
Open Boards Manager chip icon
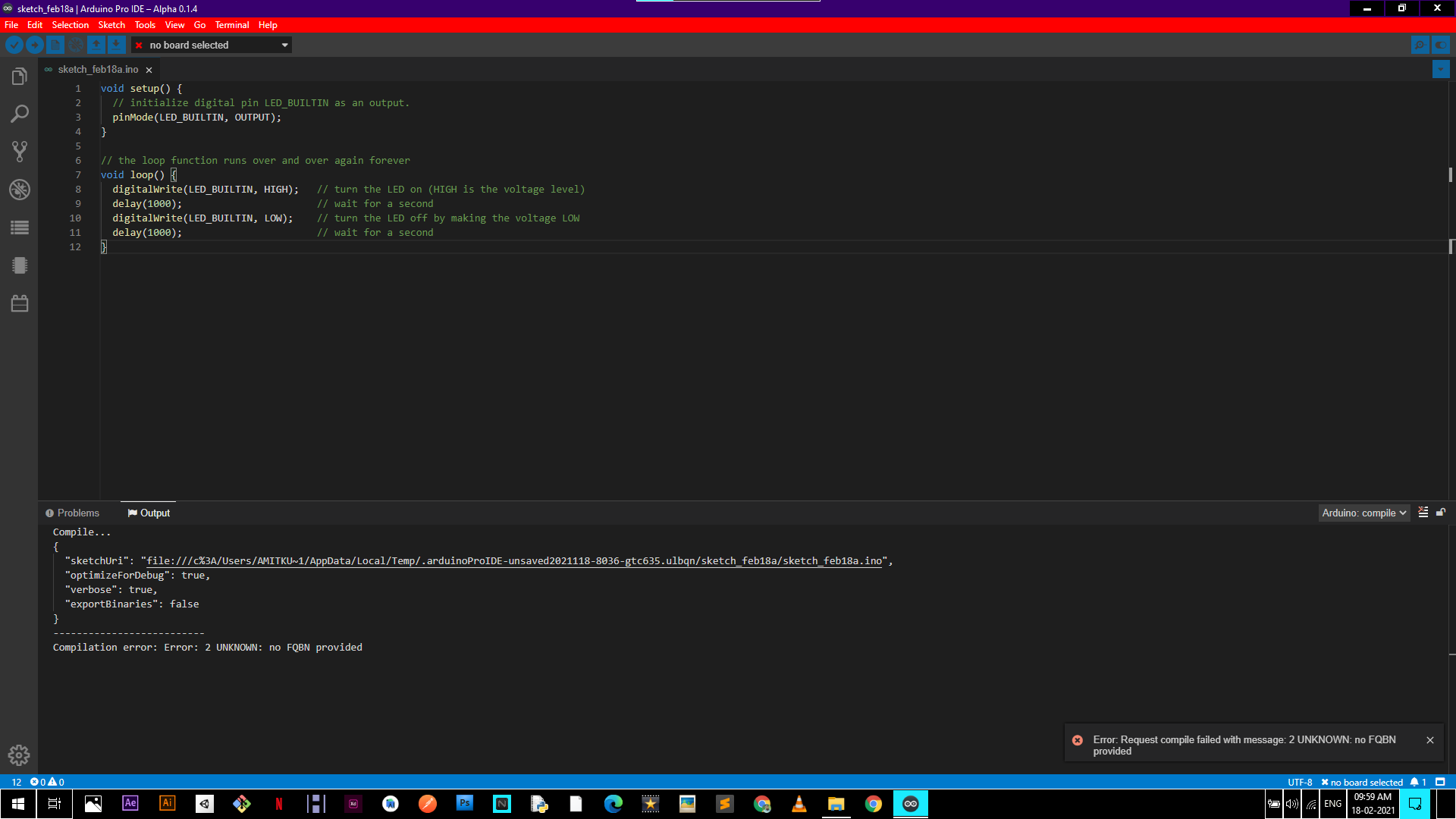click(x=20, y=265)
